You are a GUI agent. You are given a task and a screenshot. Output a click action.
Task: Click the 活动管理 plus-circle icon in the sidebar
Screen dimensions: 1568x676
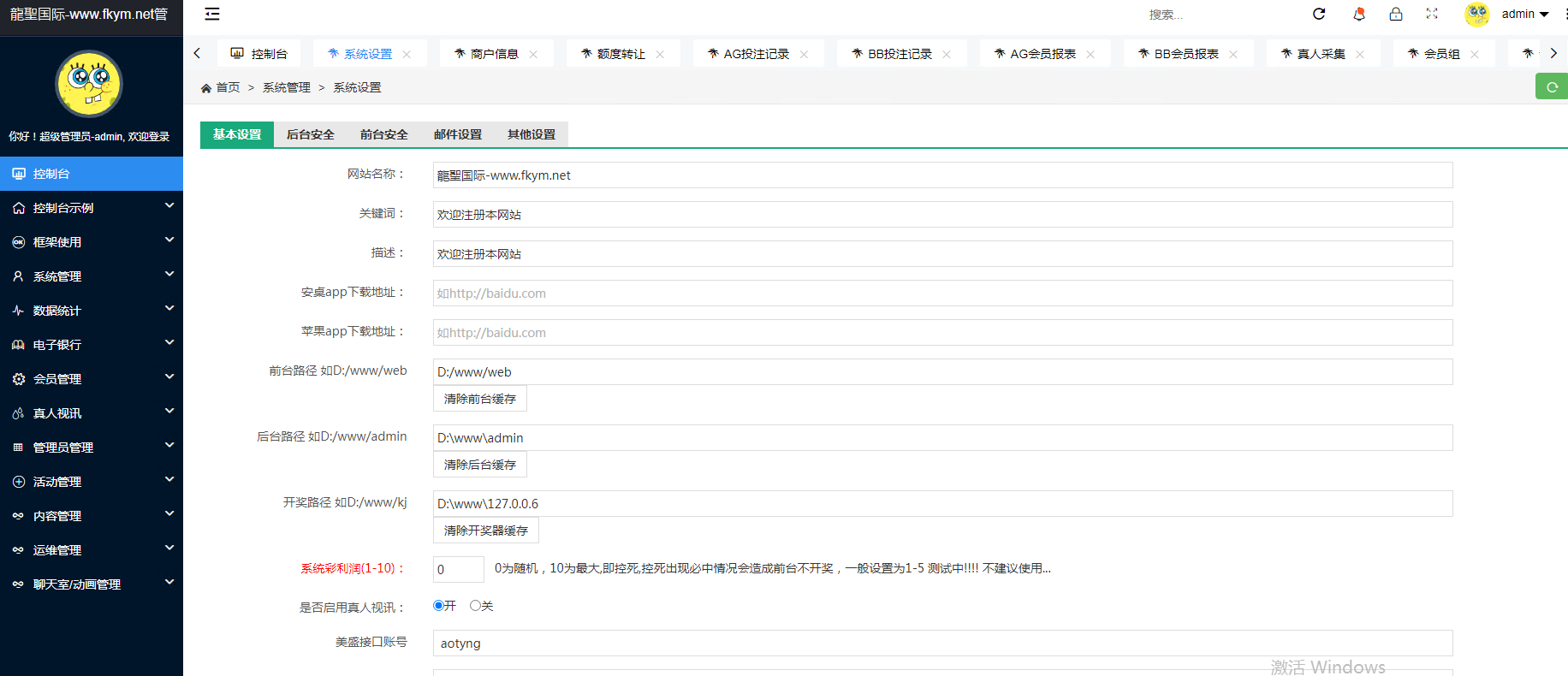click(x=18, y=482)
